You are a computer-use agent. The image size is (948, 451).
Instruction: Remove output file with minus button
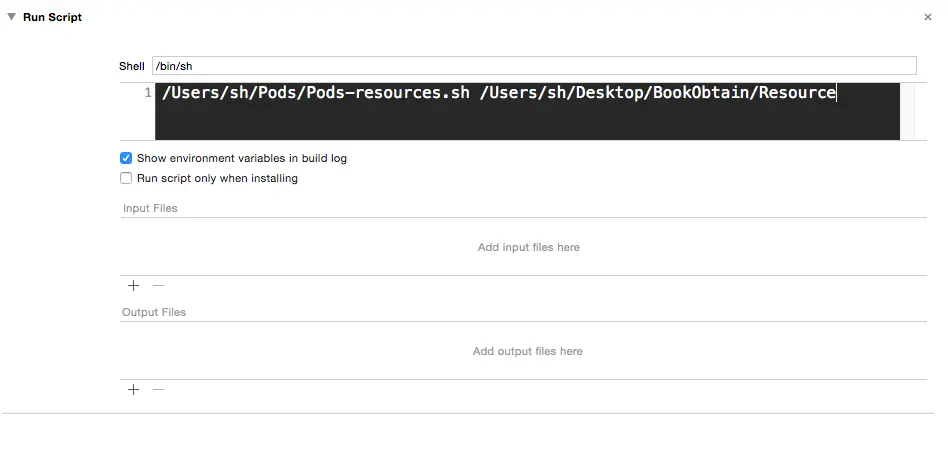158,389
